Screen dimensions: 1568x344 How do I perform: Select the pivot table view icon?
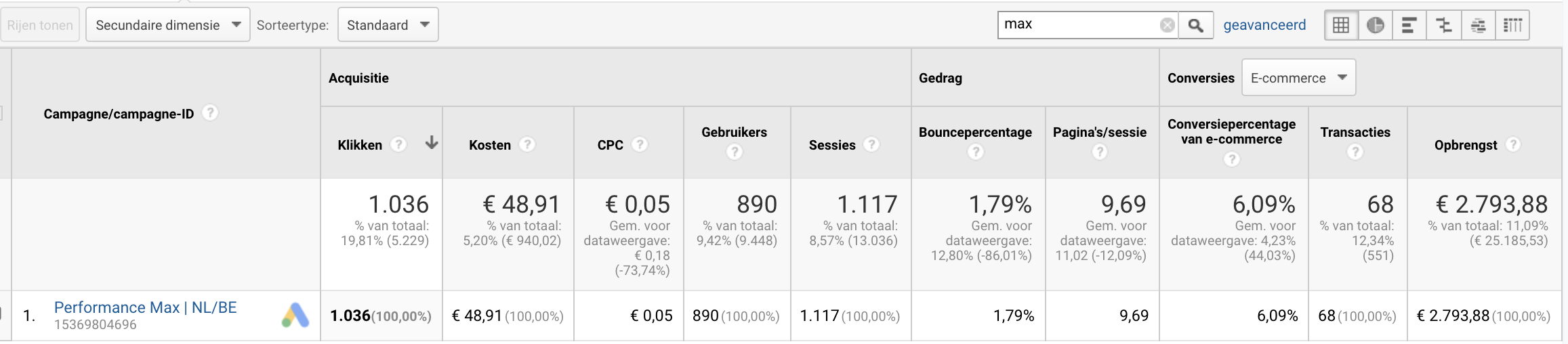pyautogui.click(x=1512, y=26)
